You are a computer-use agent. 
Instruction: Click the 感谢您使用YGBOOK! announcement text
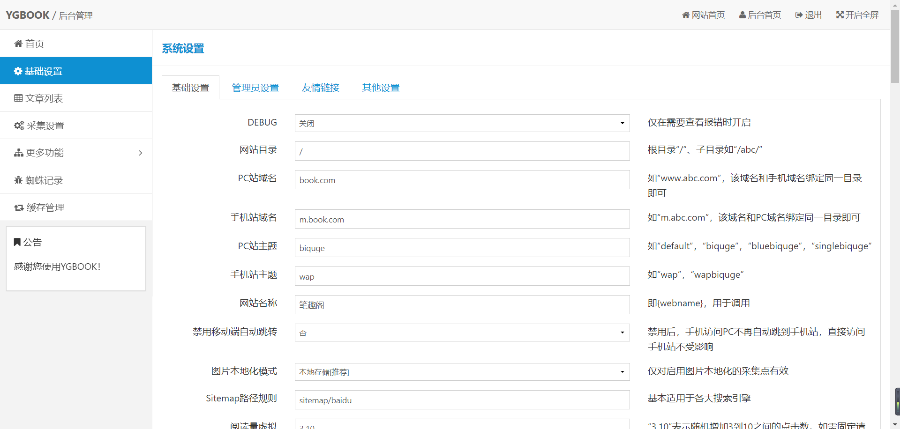pyautogui.click(x=57, y=266)
